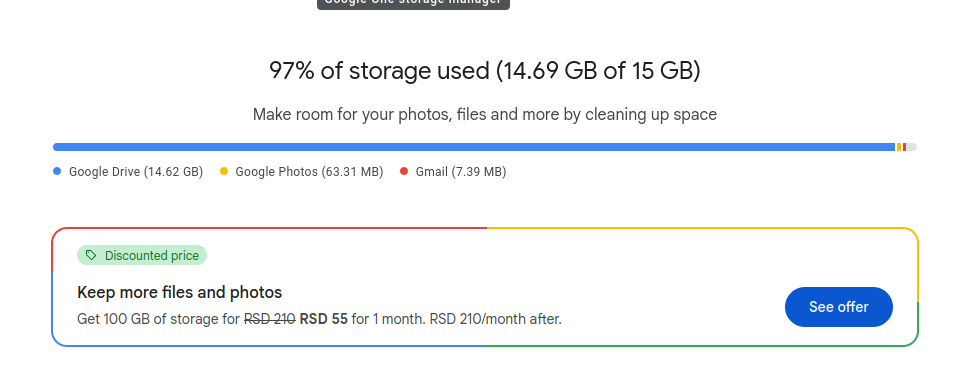The width and height of the screenshot is (971, 385).
Task: Open the Google Drive (14.62 GB) legend label
Action: tap(136, 172)
